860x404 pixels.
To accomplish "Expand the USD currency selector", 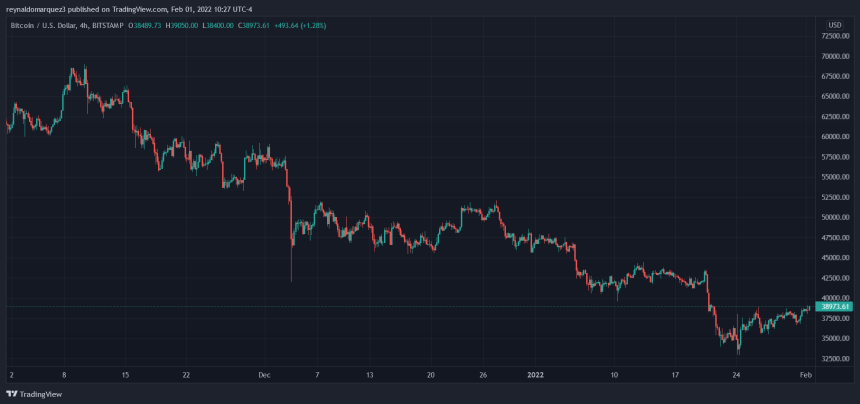I will click(834, 24).
